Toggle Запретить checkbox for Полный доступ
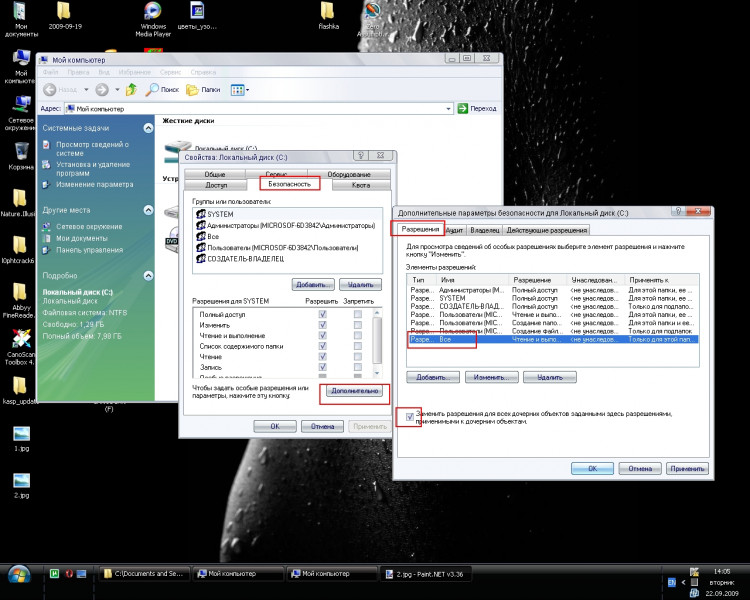The image size is (750, 600). [x=357, y=314]
